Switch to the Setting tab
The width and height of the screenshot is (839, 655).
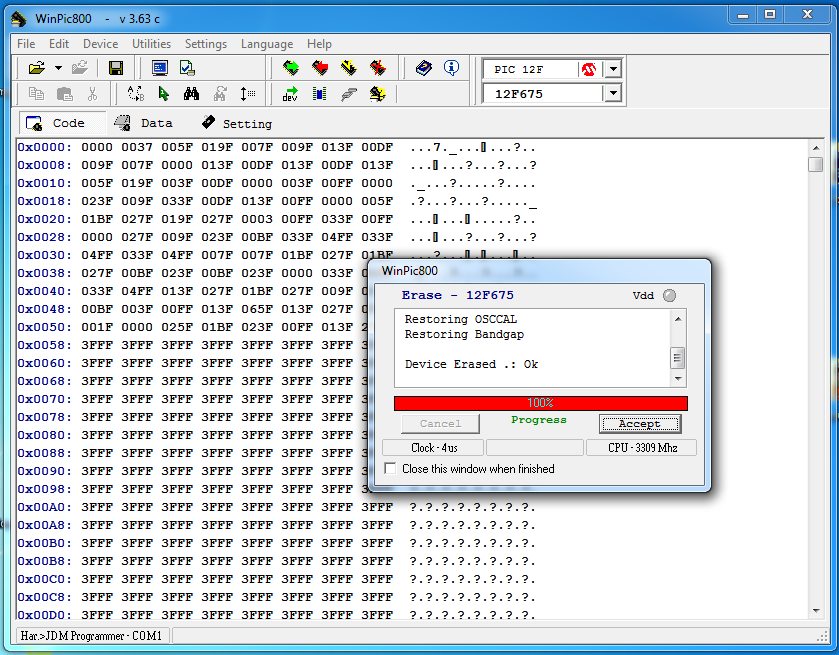[237, 124]
